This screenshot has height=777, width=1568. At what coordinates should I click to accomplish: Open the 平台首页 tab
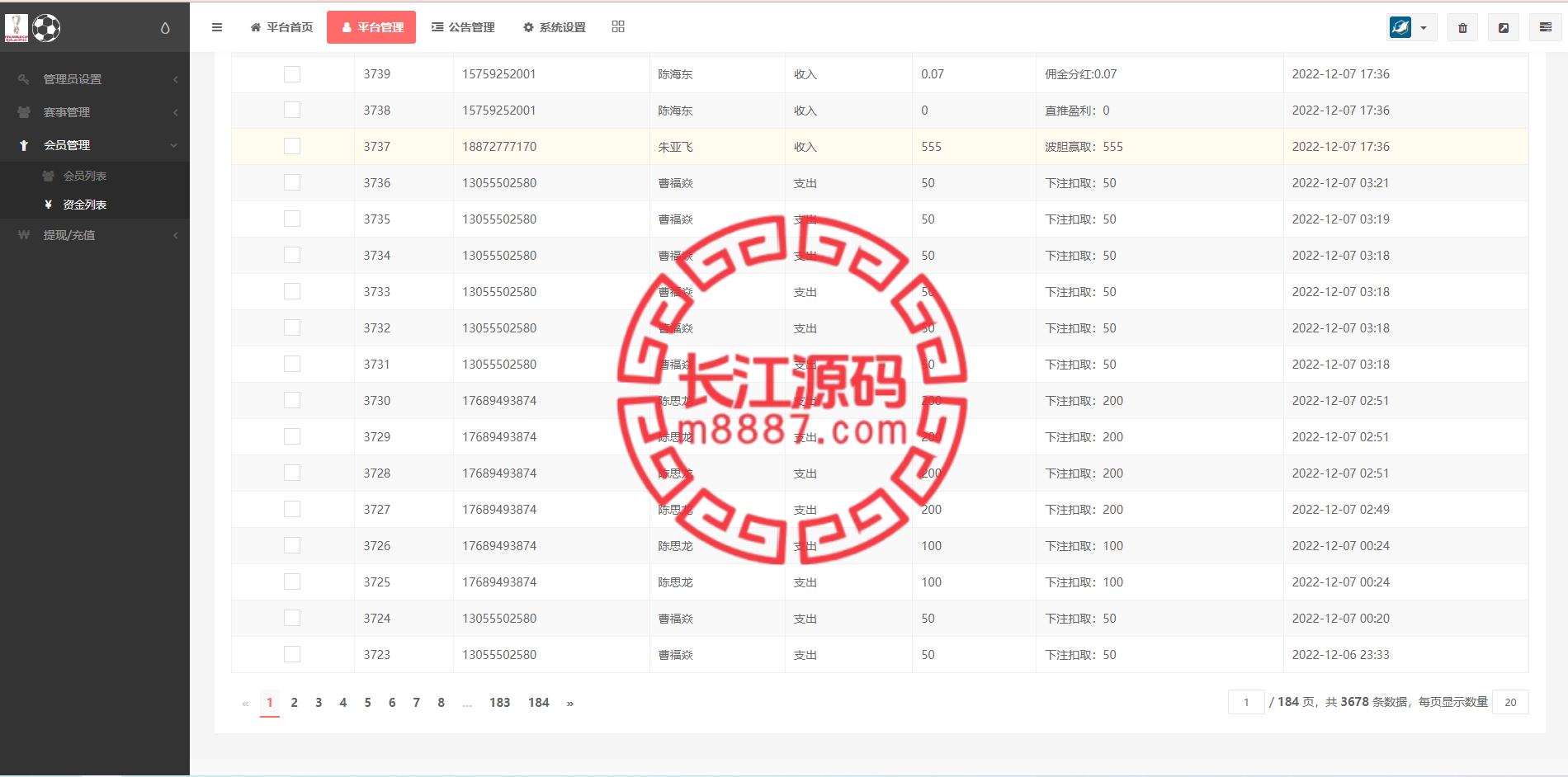pos(281,27)
